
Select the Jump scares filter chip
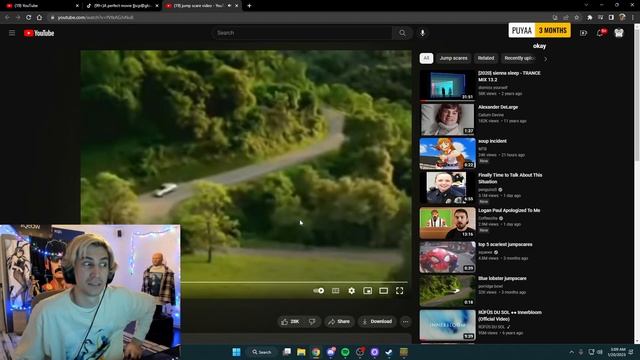pos(453,58)
